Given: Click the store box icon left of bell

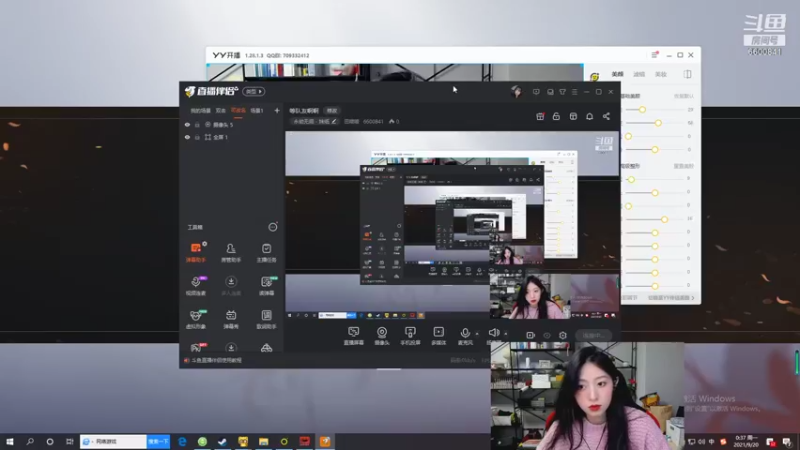Looking at the screenshot, I should [573, 116].
